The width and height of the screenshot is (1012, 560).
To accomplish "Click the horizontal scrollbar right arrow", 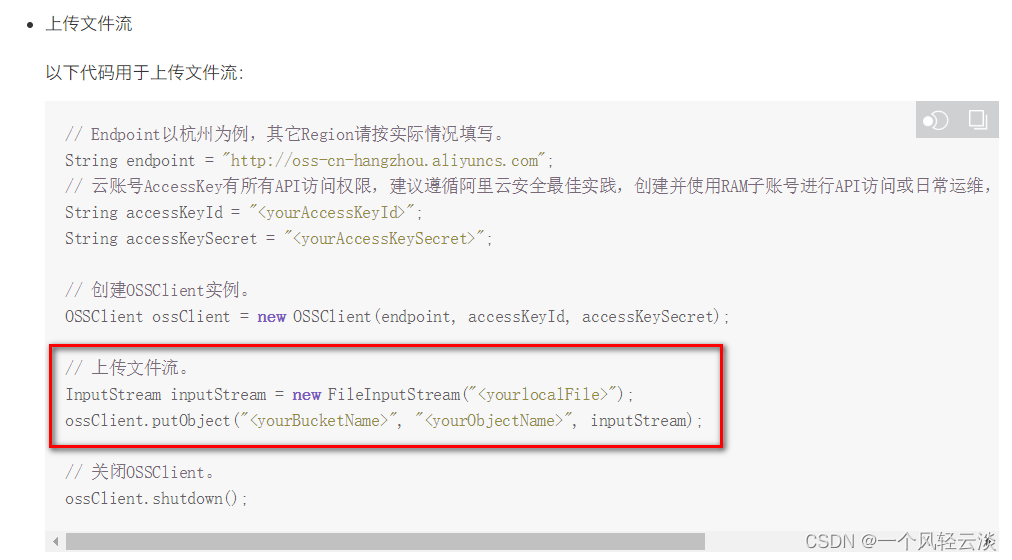I will coord(990,541).
